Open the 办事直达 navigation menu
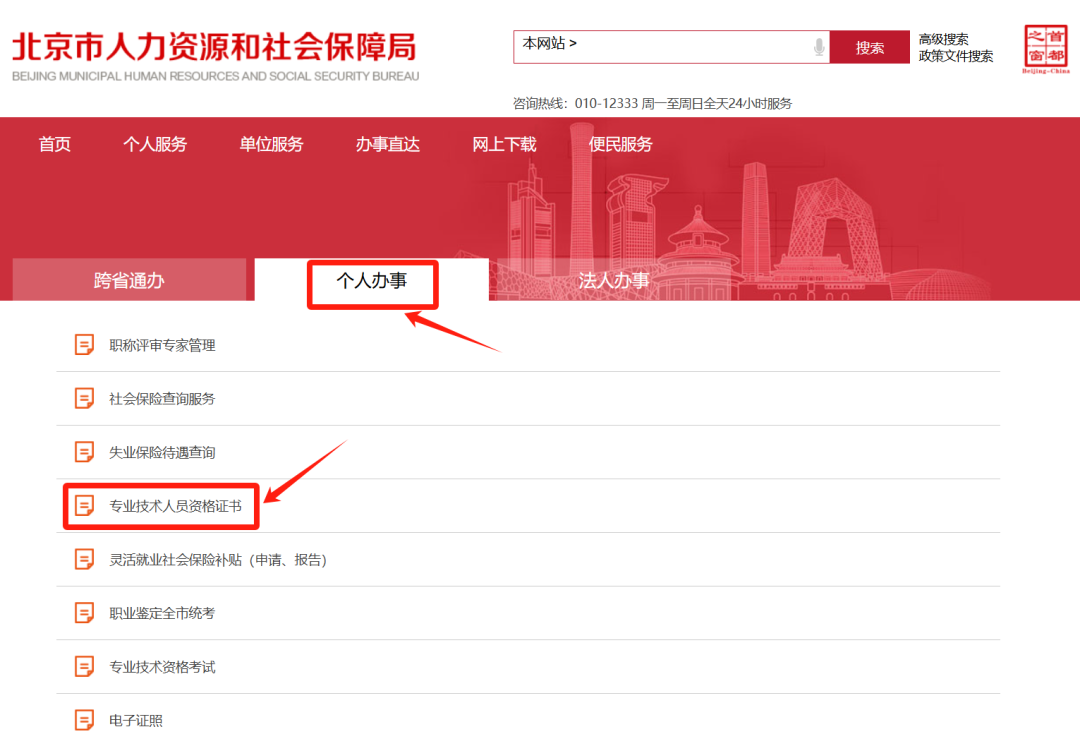This screenshot has height=733, width=1080. (x=388, y=144)
